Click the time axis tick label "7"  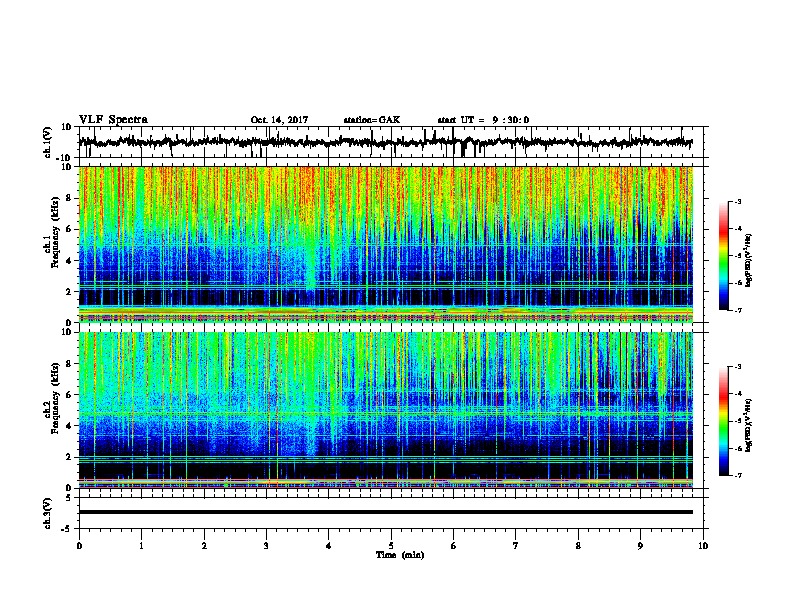[516, 546]
